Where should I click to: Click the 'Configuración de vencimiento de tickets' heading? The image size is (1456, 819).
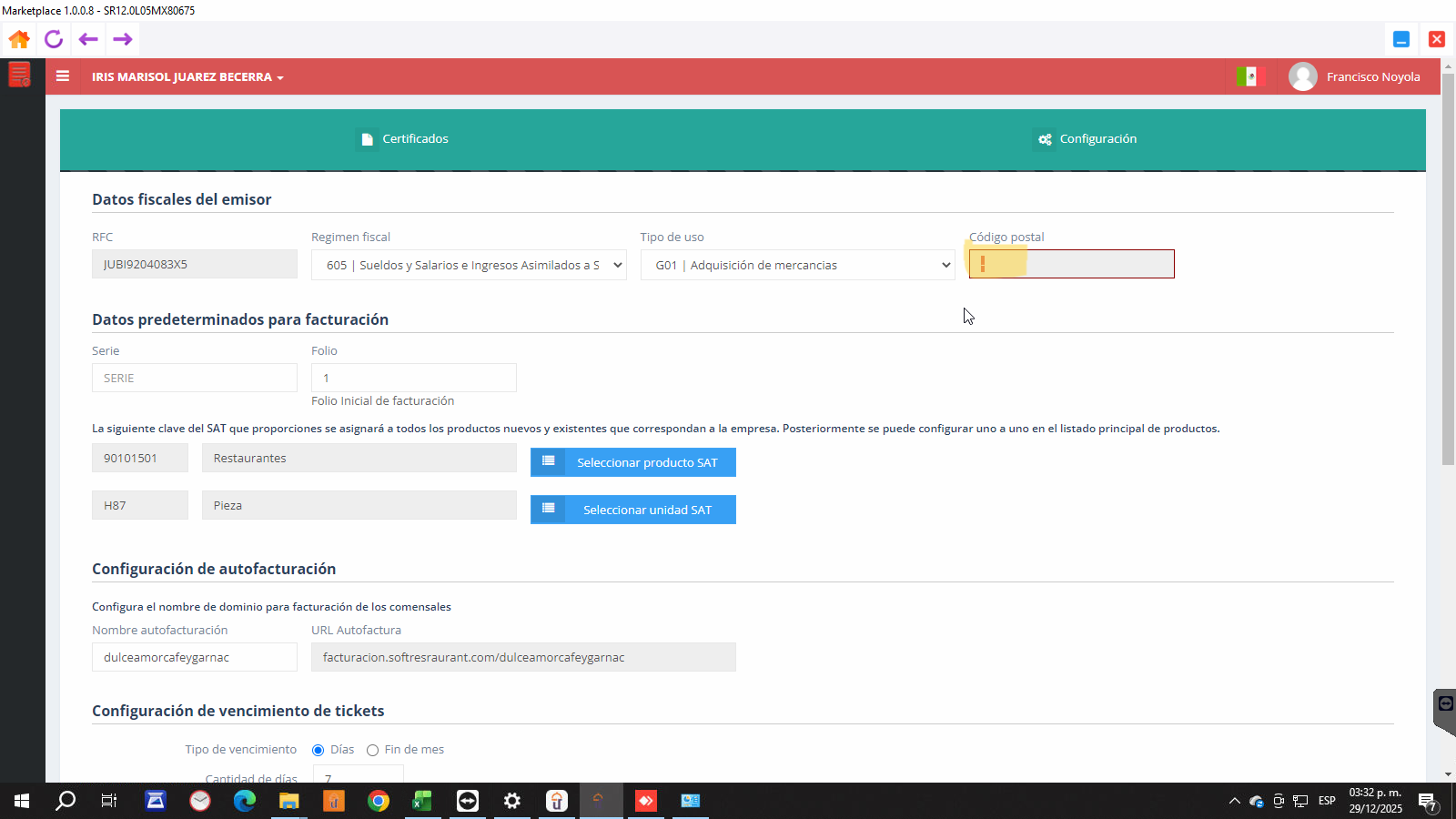(x=238, y=711)
